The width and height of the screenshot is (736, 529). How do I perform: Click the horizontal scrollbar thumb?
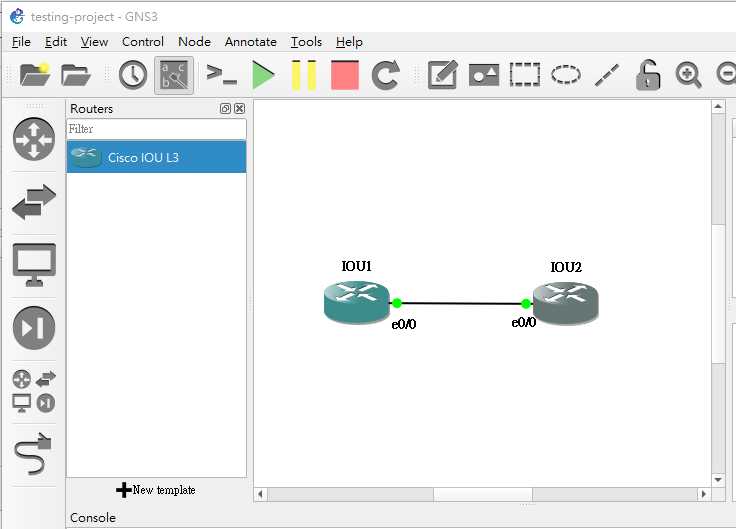(483, 494)
